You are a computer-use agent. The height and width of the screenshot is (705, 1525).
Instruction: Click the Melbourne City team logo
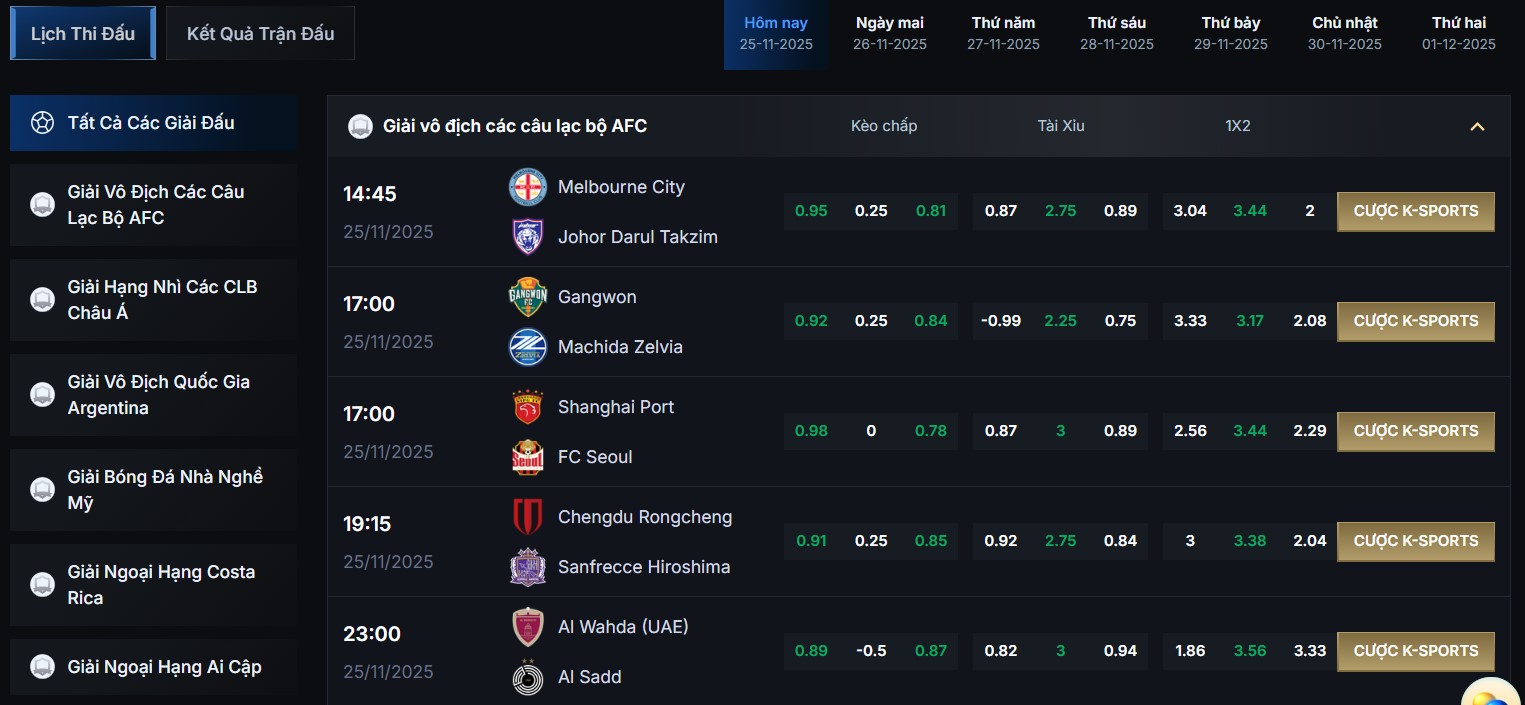(527, 188)
